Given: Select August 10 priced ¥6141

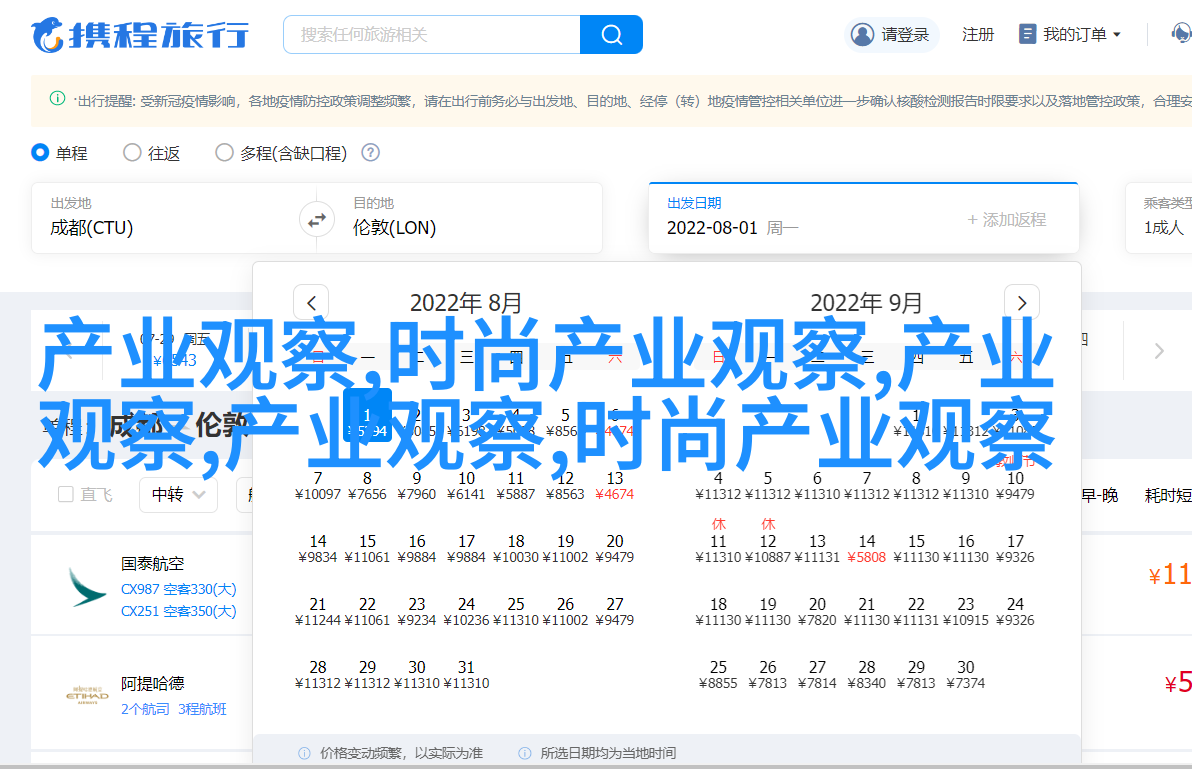Looking at the screenshot, I should pos(466,486).
